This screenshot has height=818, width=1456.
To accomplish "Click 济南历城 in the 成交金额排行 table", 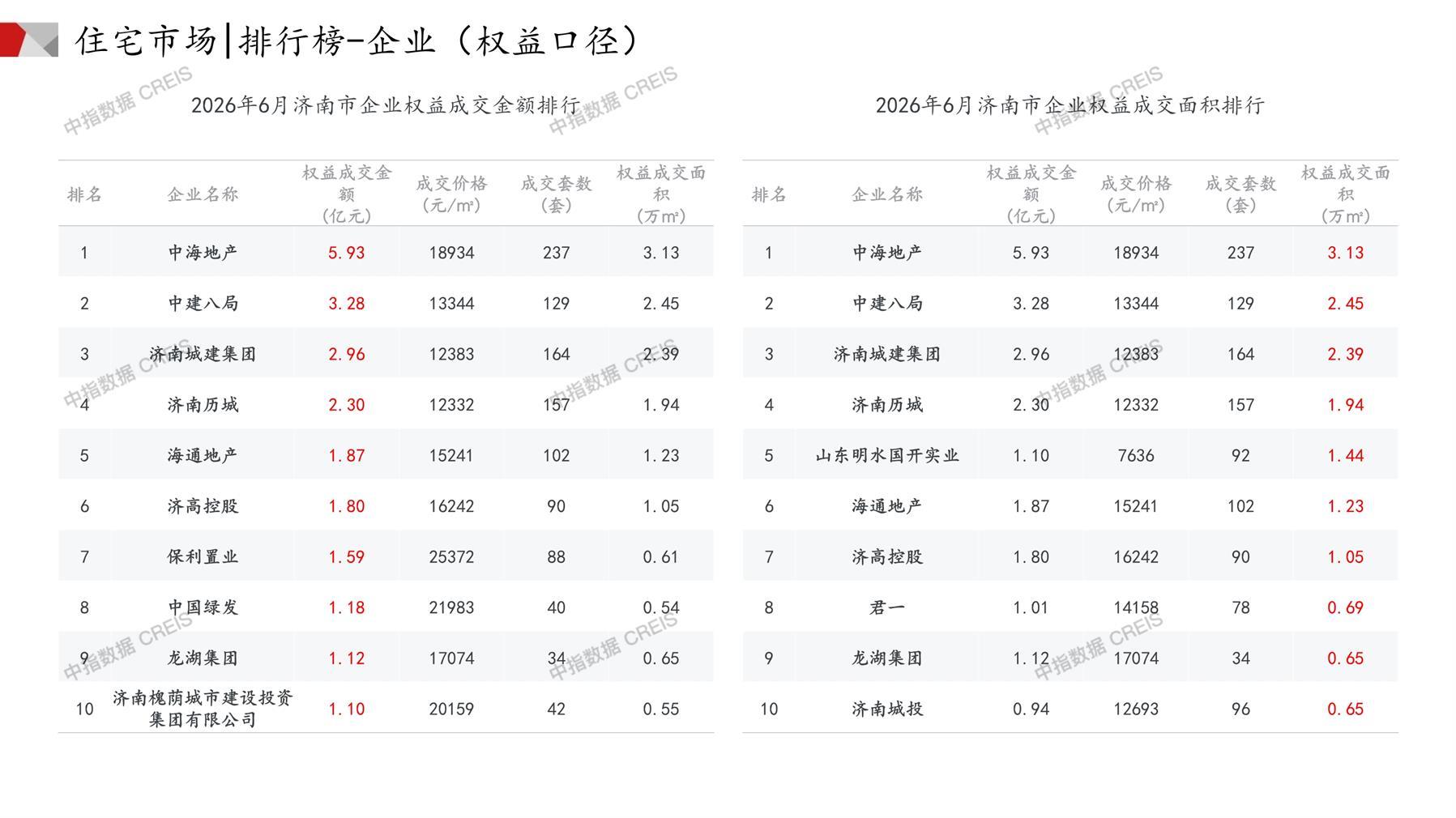I will point(203,405).
